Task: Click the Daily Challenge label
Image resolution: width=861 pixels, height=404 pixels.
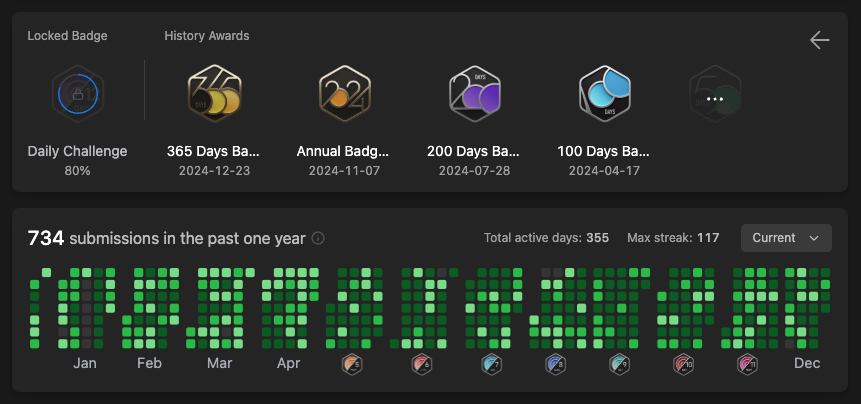Action: (x=77, y=152)
